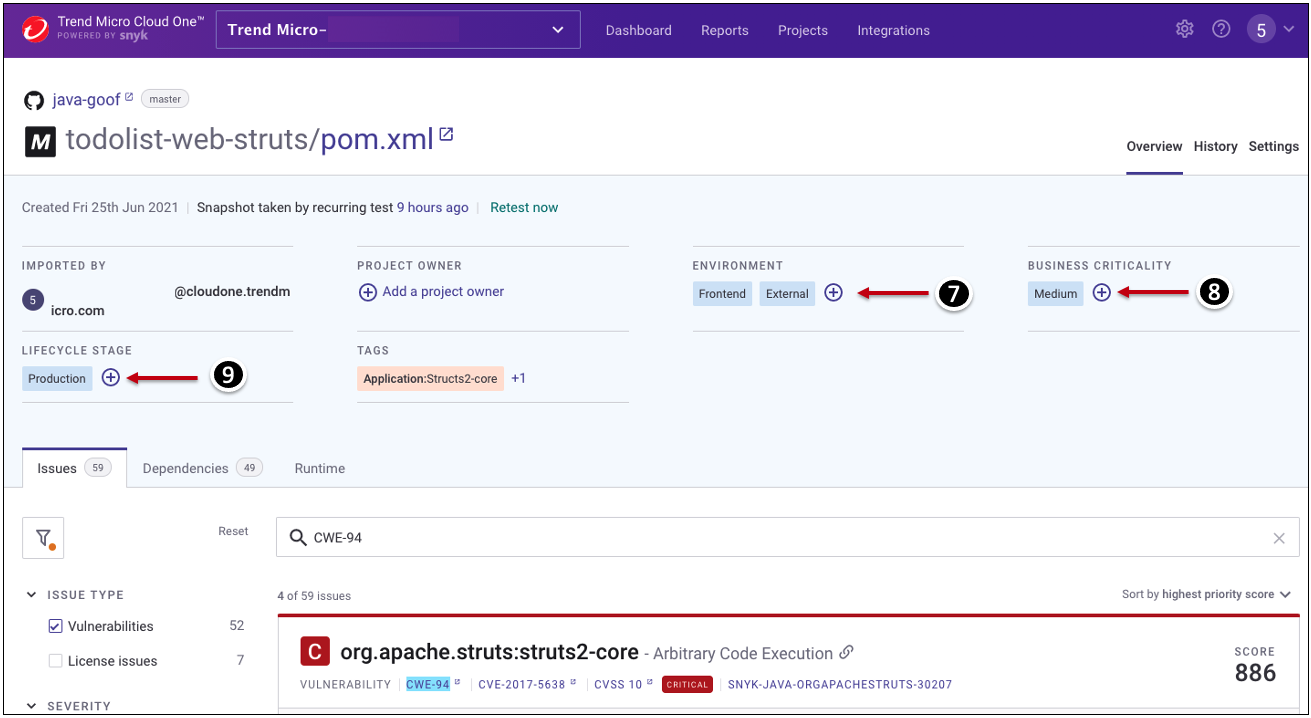
Task: Open external link icon after pom.xml
Action: [446, 134]
